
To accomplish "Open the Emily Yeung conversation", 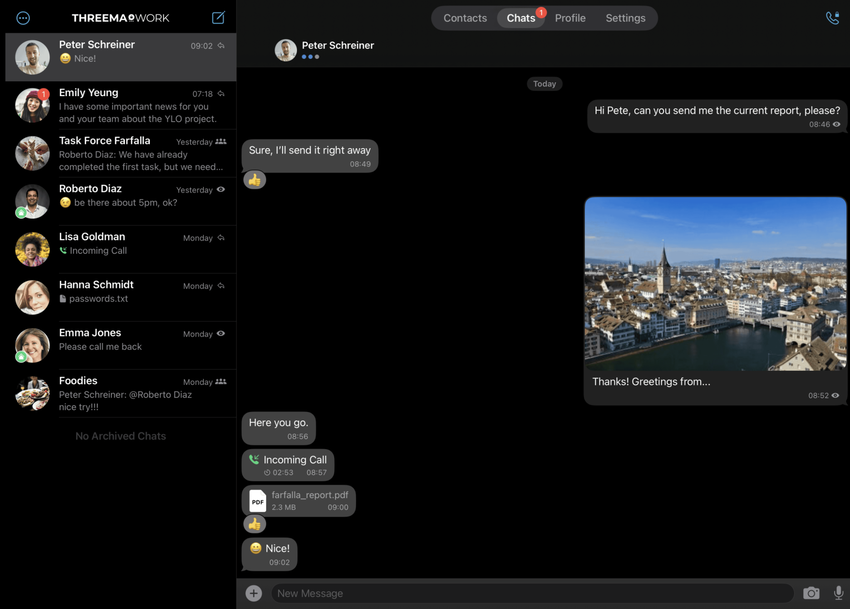I will (x=120, y=105).
